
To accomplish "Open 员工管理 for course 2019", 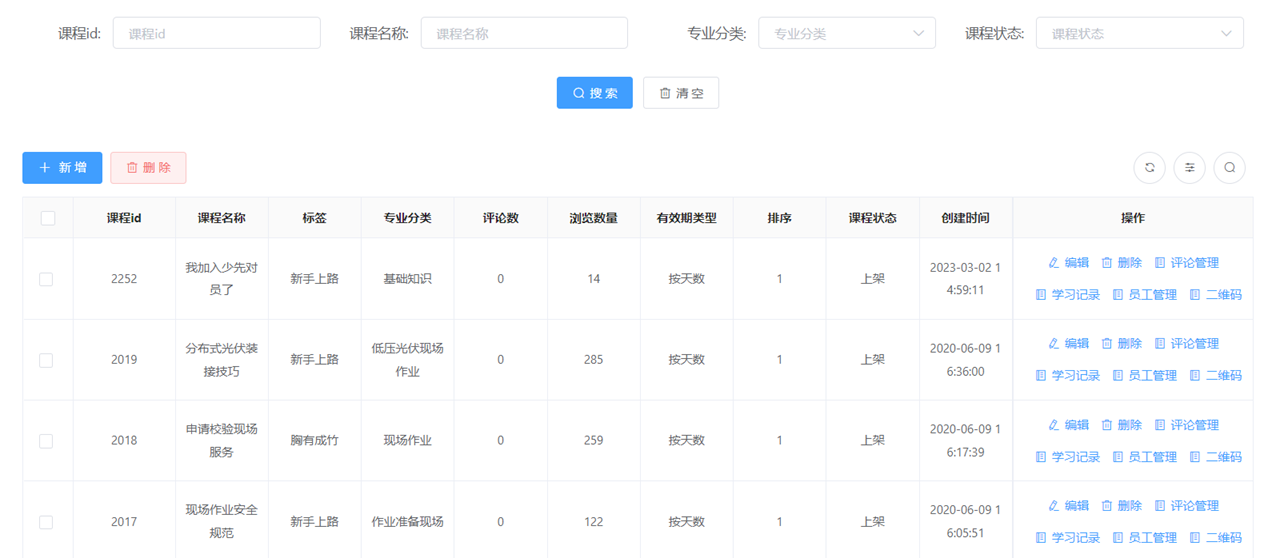I will click(1144, 376).
